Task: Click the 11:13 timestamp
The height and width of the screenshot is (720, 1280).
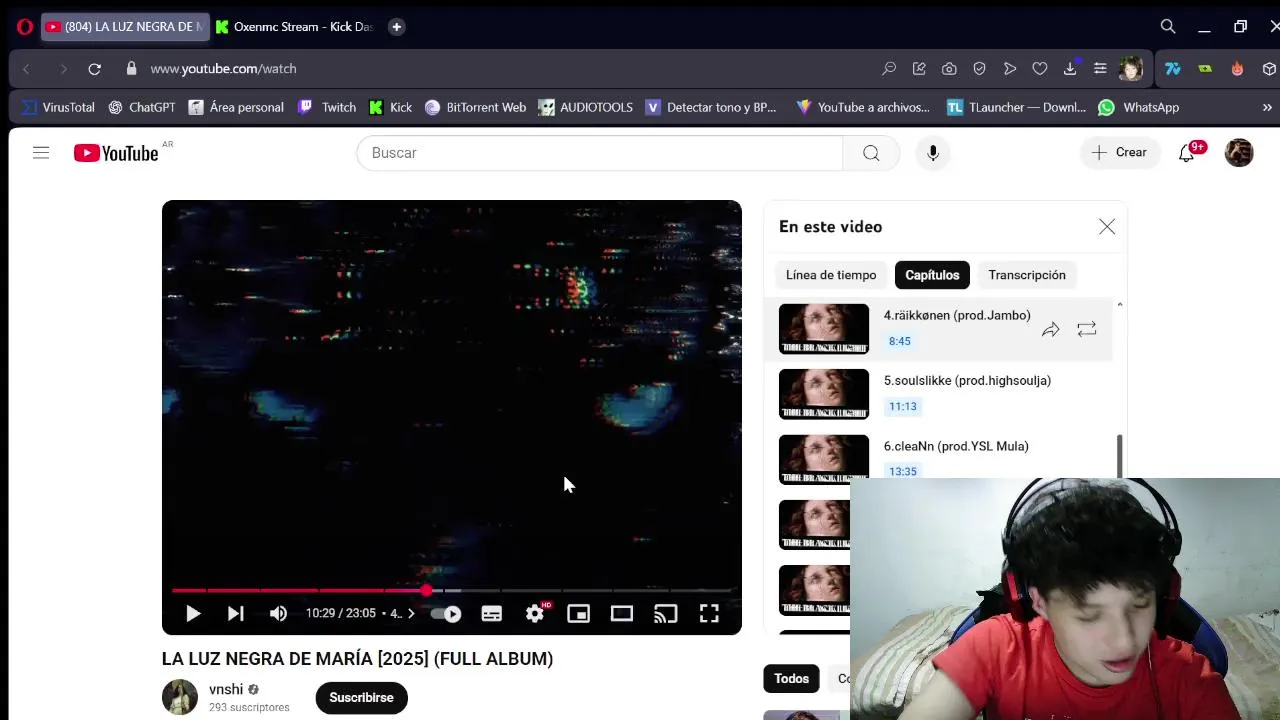Action: pos(903,406)
